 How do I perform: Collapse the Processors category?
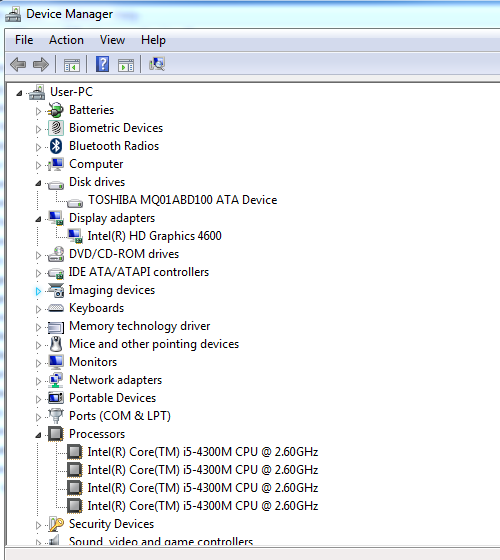(x=38, y=435)
